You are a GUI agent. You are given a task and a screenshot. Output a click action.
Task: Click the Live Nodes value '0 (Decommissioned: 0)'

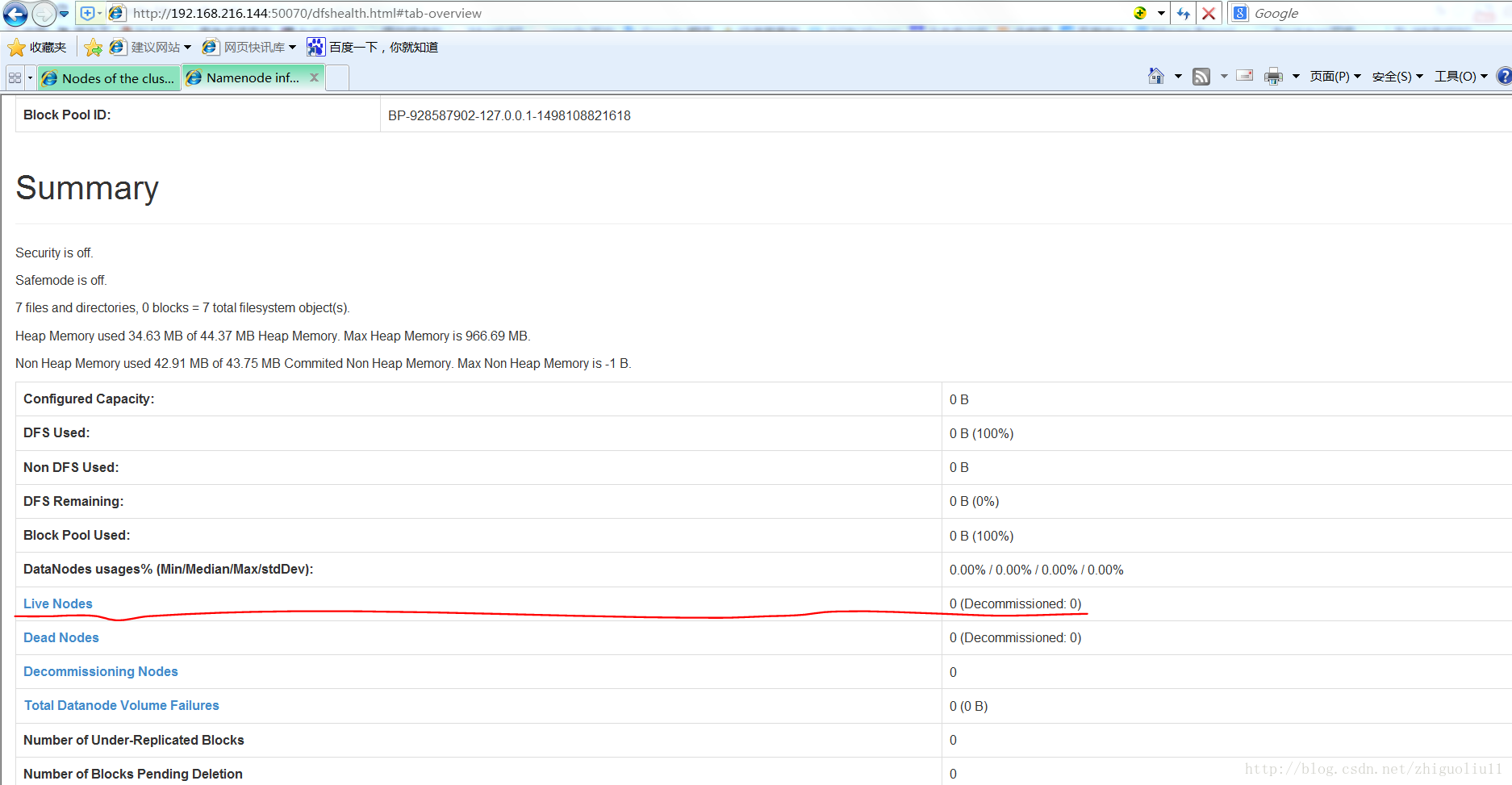(x=1015, y=603)
